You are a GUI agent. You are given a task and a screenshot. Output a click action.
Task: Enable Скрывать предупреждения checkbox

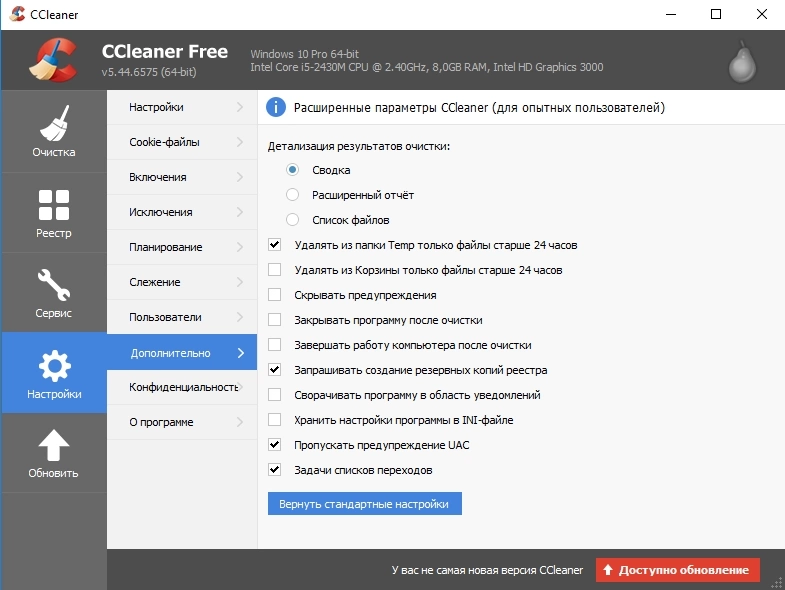[x=275, y=295]
